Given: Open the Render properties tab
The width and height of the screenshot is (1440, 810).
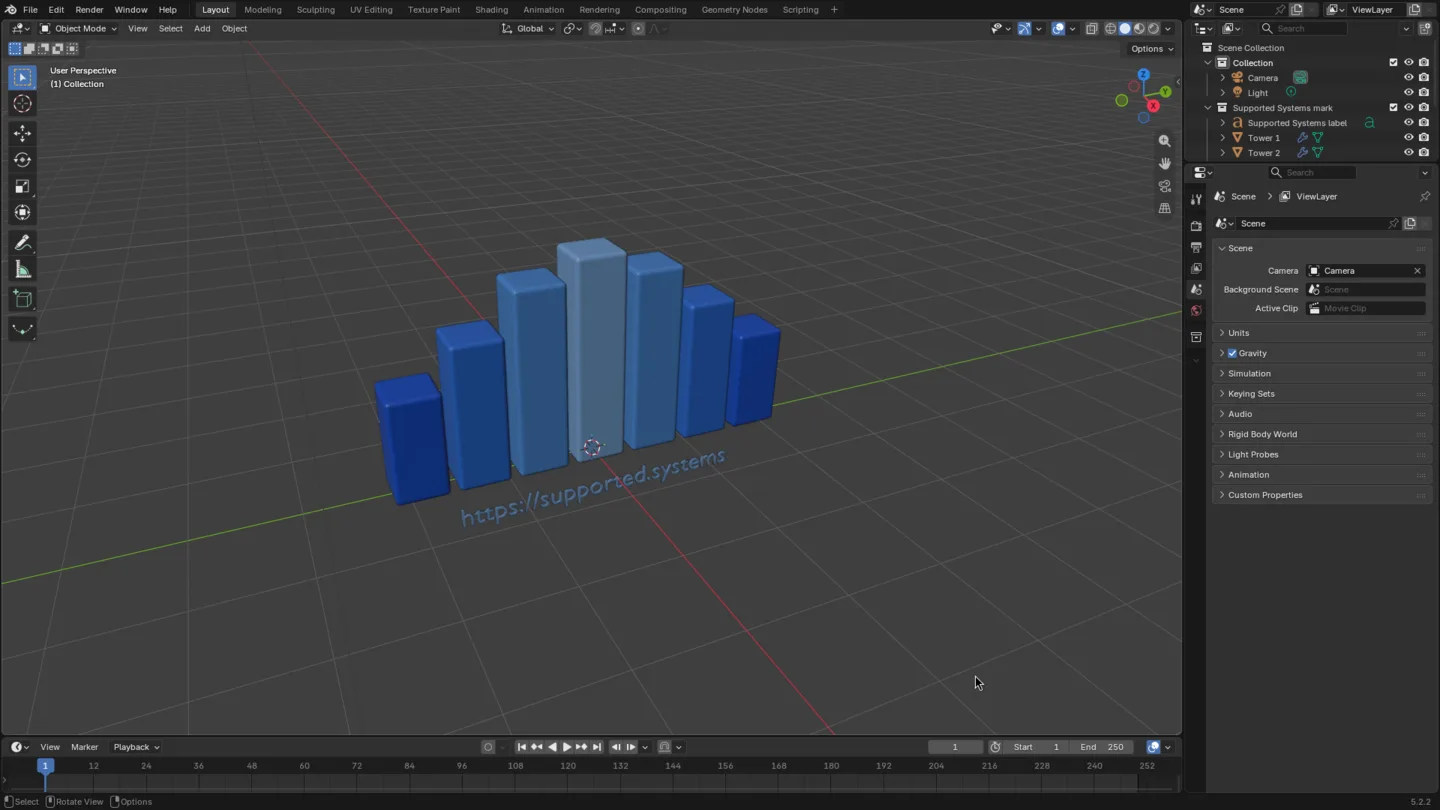Looking at the screenshot, I should (x=1196, y=226).
